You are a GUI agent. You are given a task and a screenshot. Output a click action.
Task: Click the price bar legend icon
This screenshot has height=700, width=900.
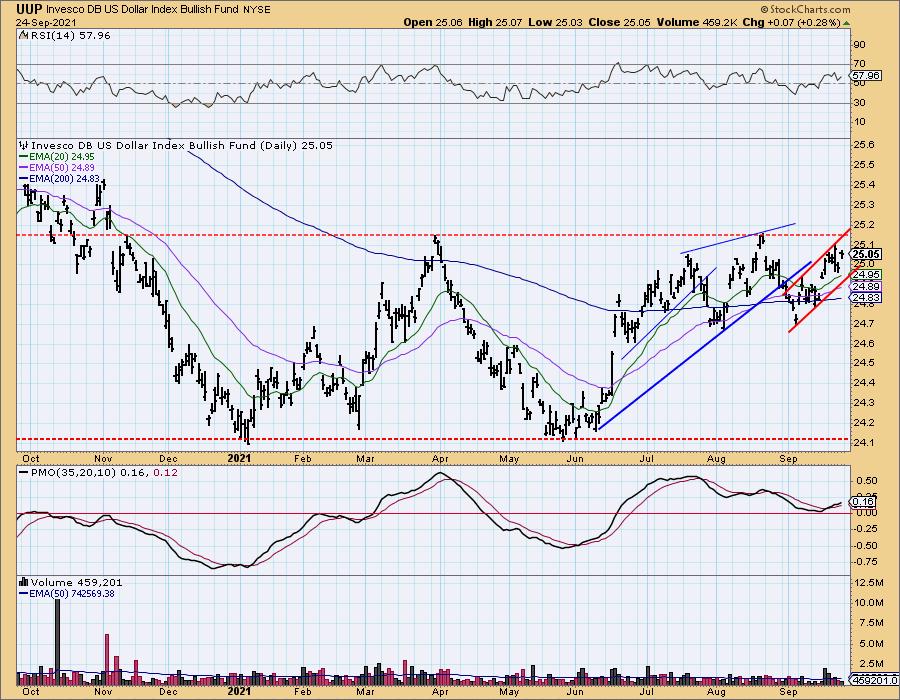tap(24, 146)
